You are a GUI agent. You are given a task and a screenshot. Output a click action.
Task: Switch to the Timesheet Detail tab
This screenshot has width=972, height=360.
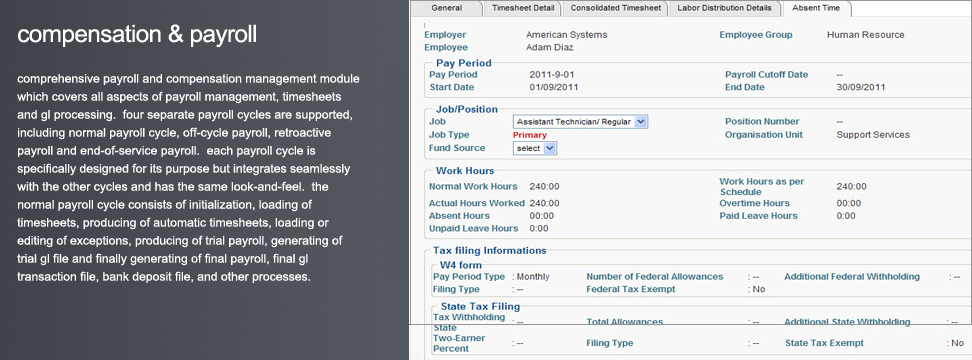point(523,8)
